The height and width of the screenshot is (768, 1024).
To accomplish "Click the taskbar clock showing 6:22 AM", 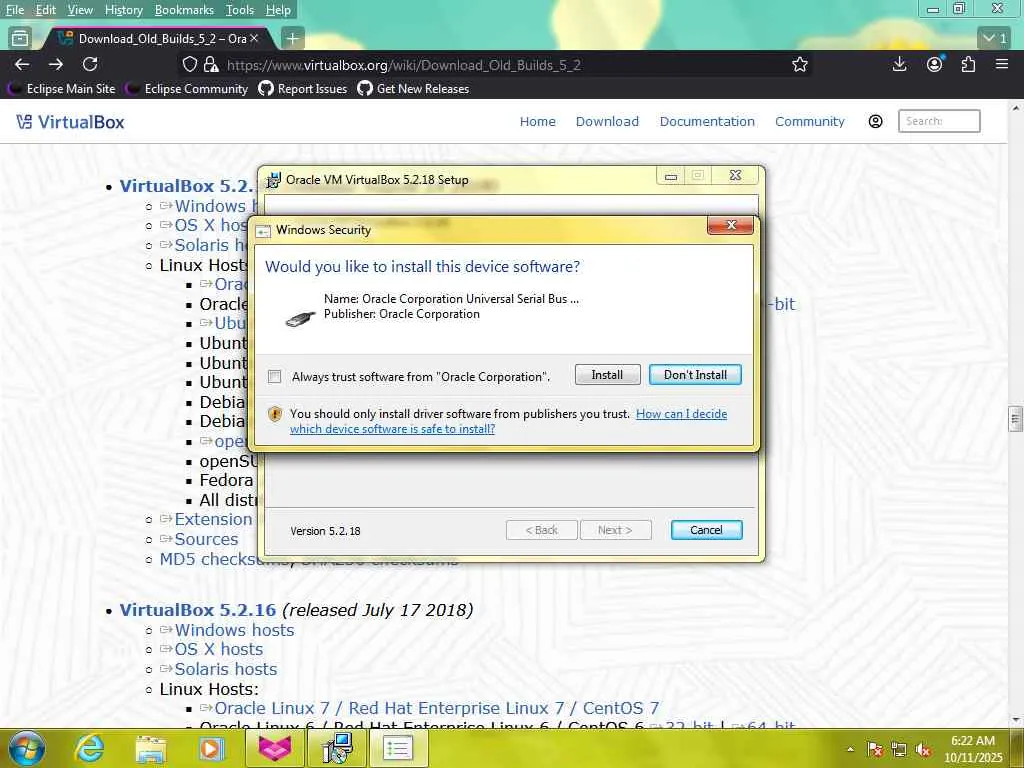I will click(972, 749).
